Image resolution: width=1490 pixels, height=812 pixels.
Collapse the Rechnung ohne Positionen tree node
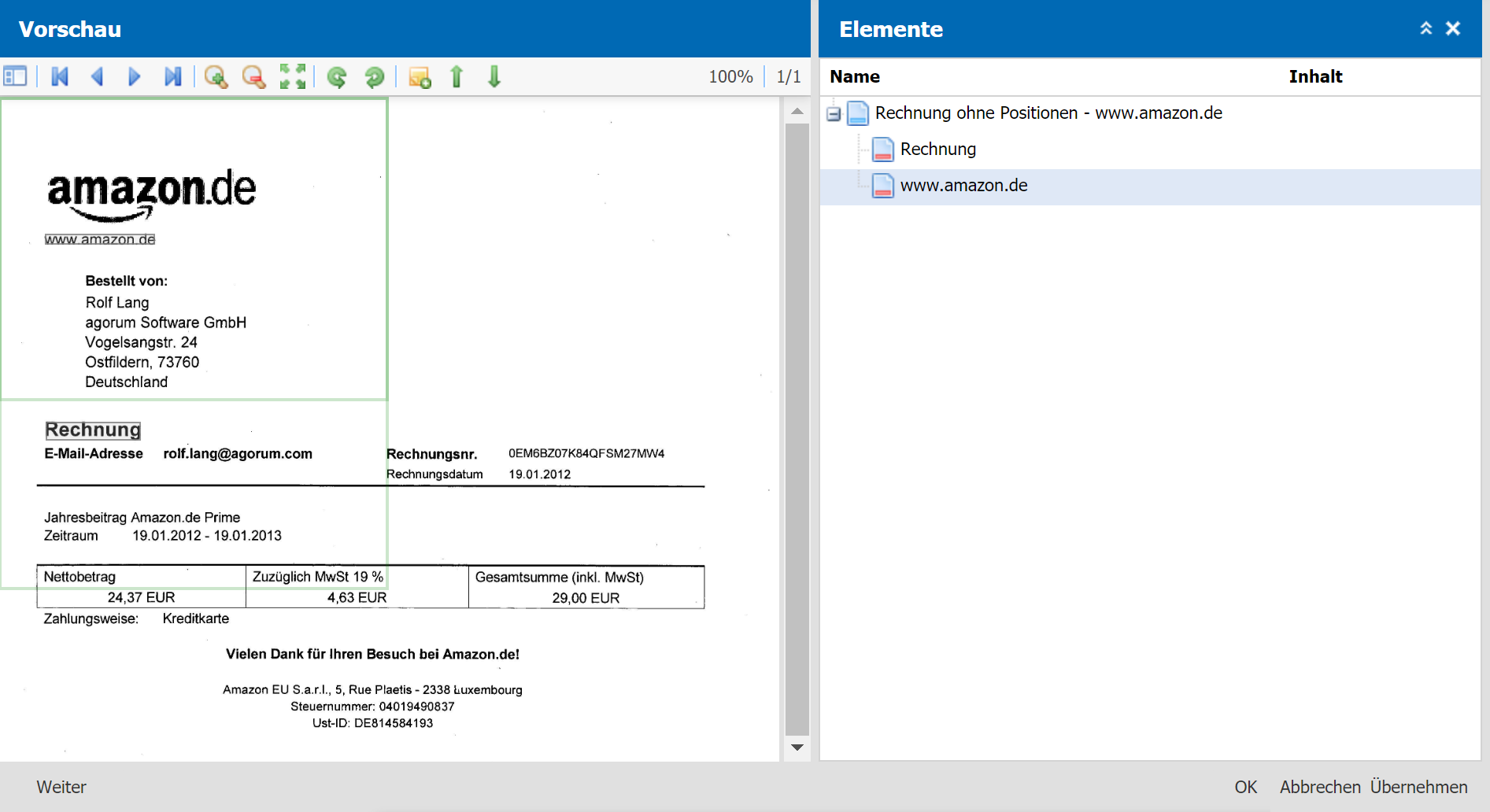pos(834,113)
